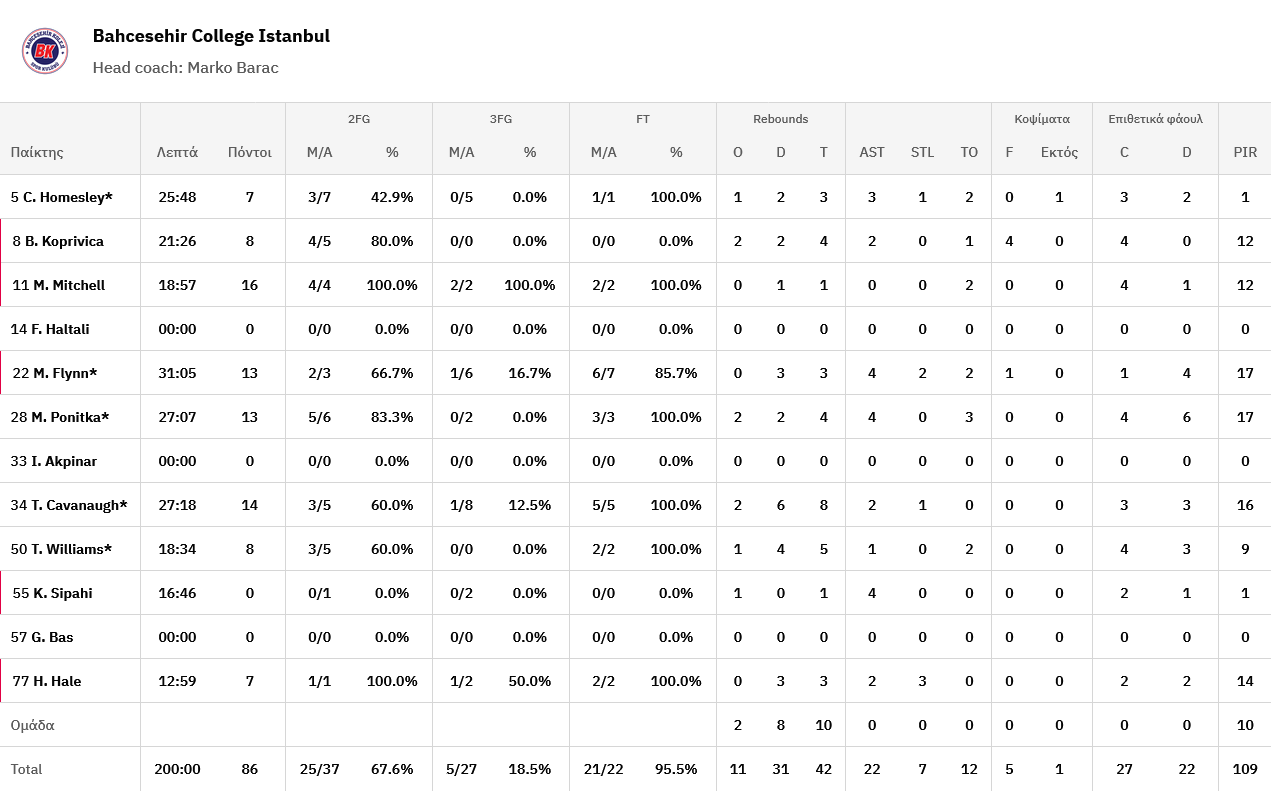Click the PIR column header

pos(1245,153)
